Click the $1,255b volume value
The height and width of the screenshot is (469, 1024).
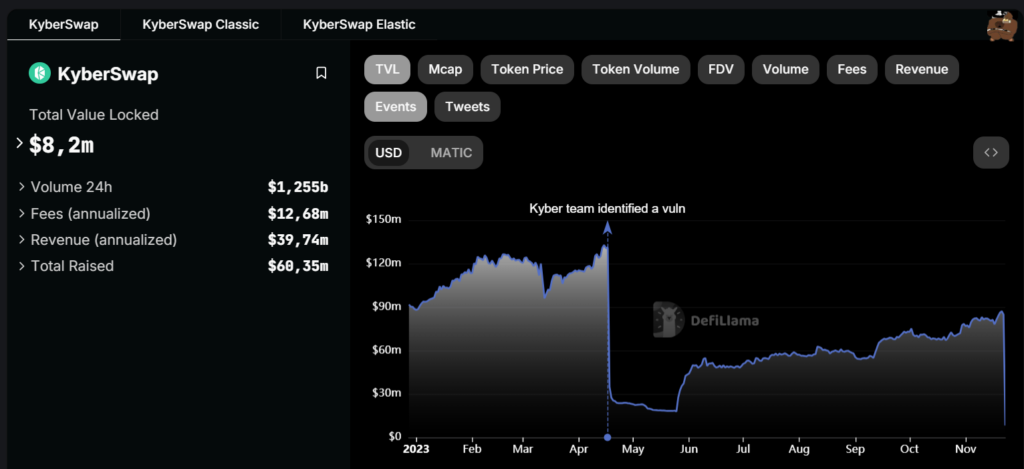(x=298, y=187)
